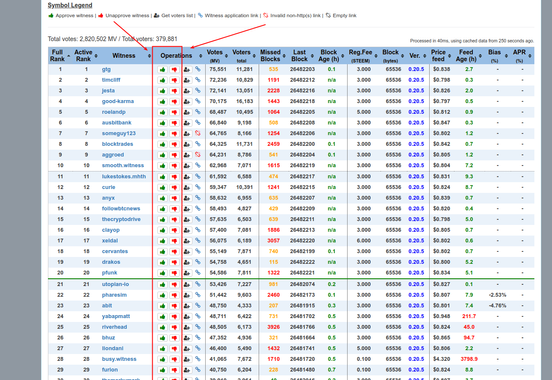Viewport: 552px width, 380px height.
Task: Click invalid link icon for someguy123
Action: pos(198,133)
